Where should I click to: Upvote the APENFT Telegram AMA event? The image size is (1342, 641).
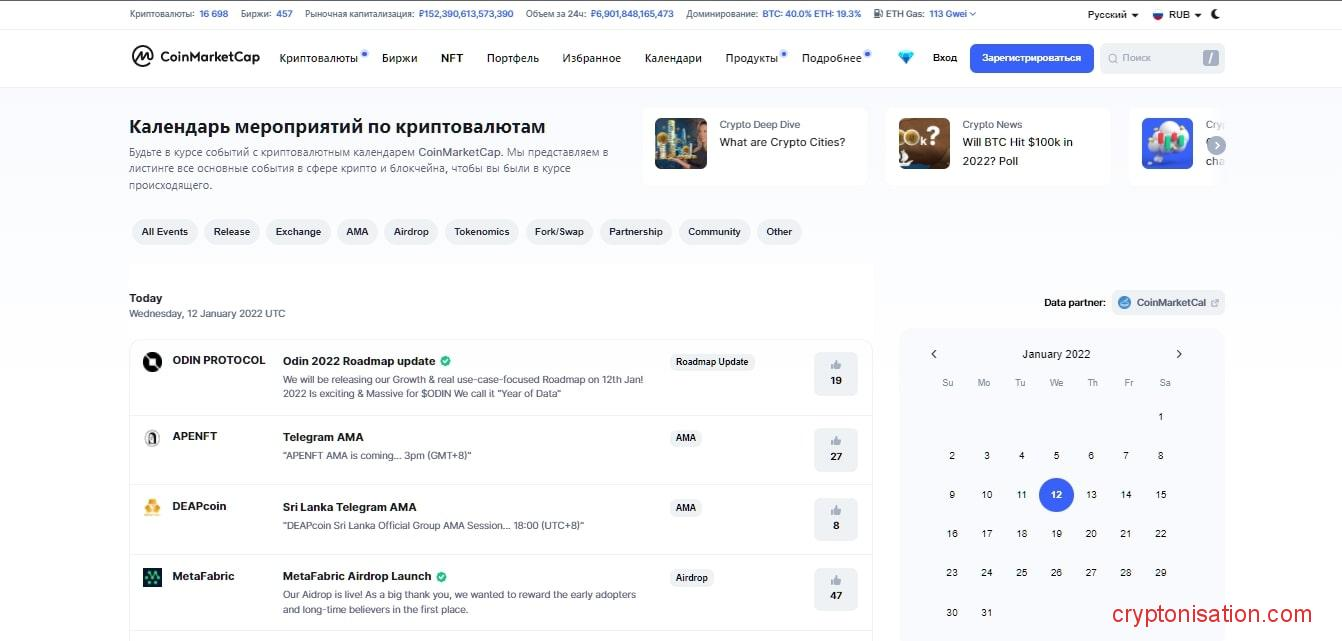point(836,449)
